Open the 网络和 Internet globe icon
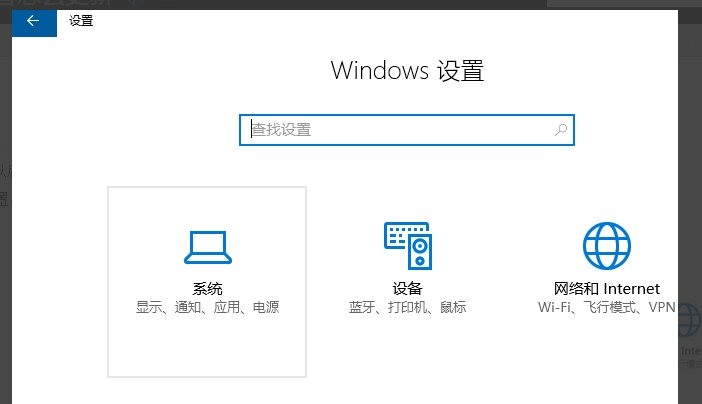This screenshot has height=404, width=702. (607, 245)
